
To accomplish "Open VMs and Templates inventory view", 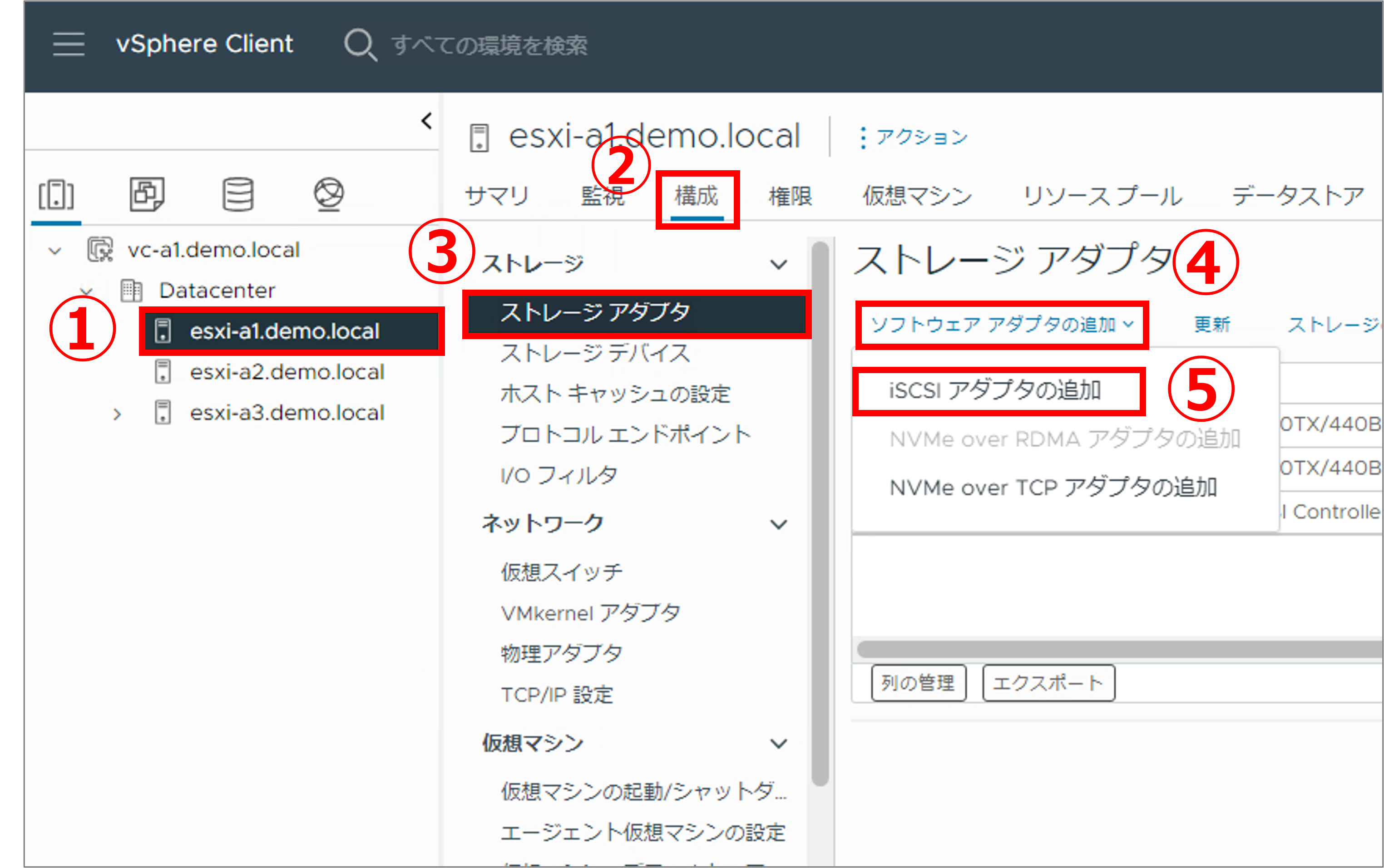I will click(x=147, y=195).
